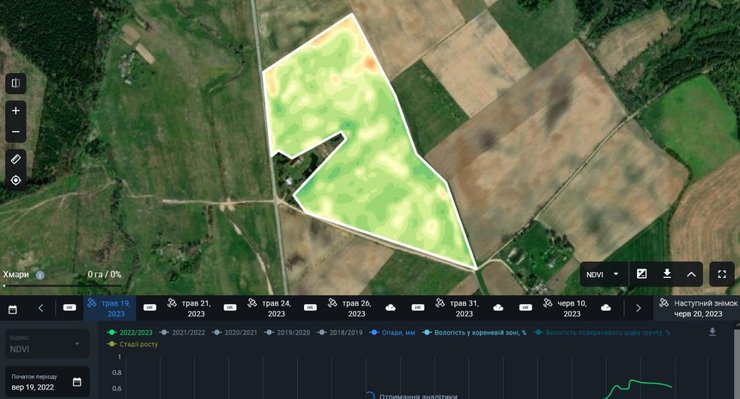Screen dimensions: 740x399
Task: Toggle the 2020/2021 season series
Action: click(235, 332)
